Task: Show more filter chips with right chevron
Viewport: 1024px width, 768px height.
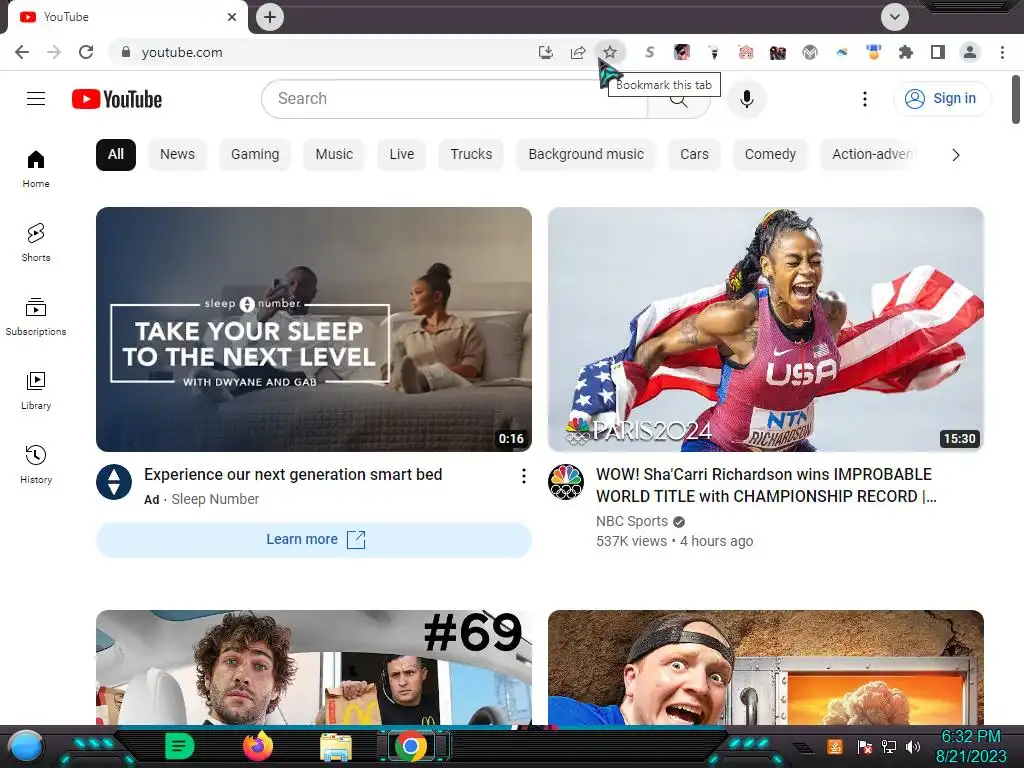Action: click(x=955, y=155)
